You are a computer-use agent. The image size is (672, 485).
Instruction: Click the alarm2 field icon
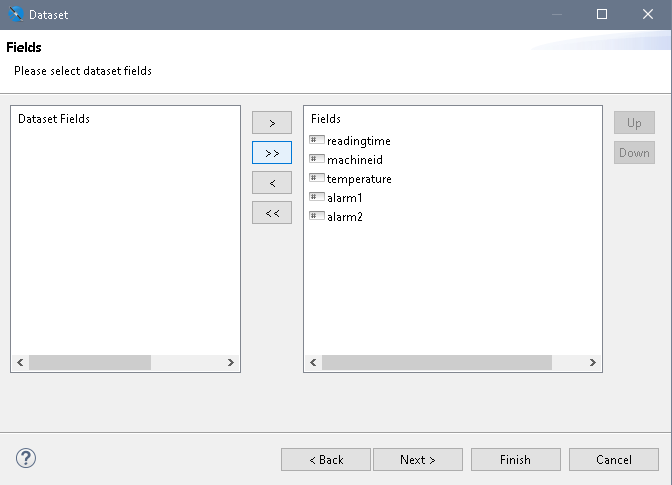(x=317, y=216)
